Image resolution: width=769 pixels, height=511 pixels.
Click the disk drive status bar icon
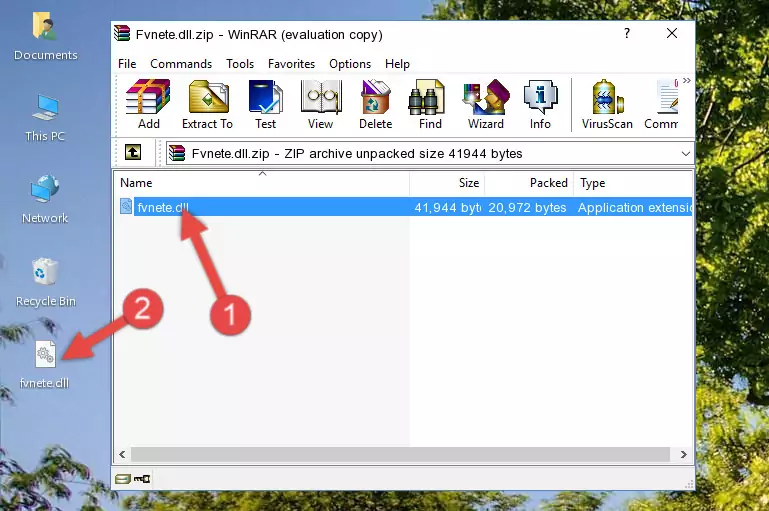point(123,479)
